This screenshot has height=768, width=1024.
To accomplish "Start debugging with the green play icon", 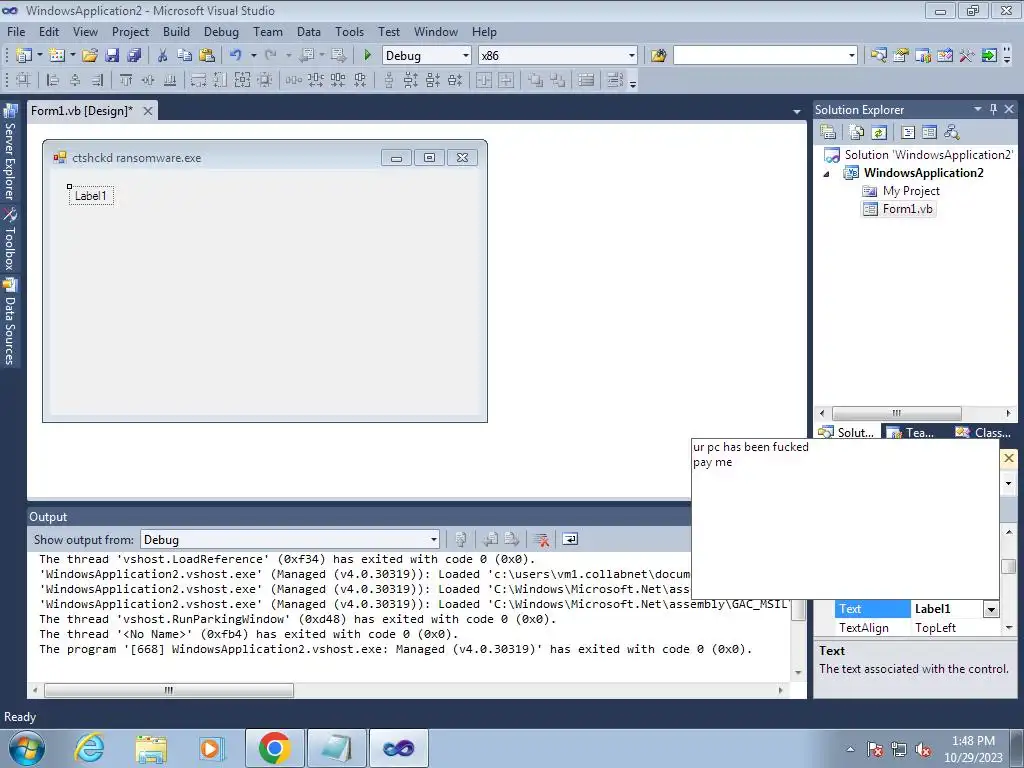I will (x=368, y=56).
